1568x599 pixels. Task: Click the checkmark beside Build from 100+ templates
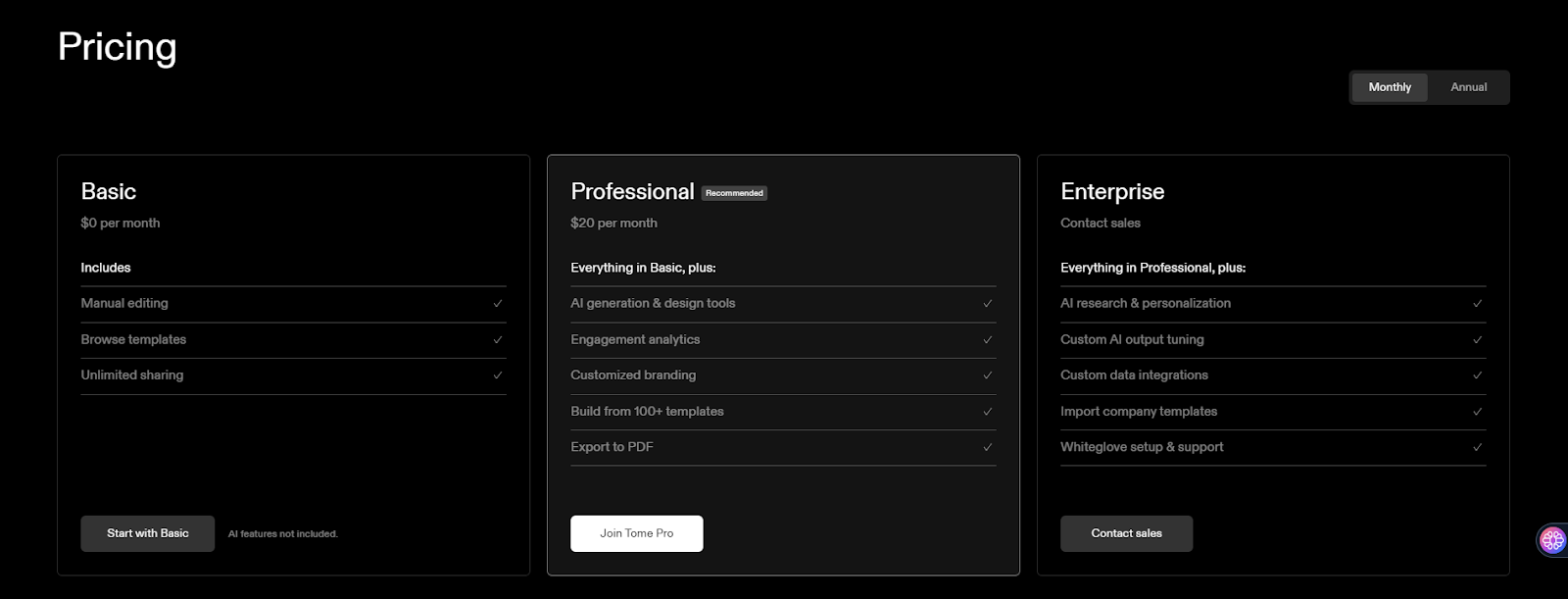pos(988,412)
